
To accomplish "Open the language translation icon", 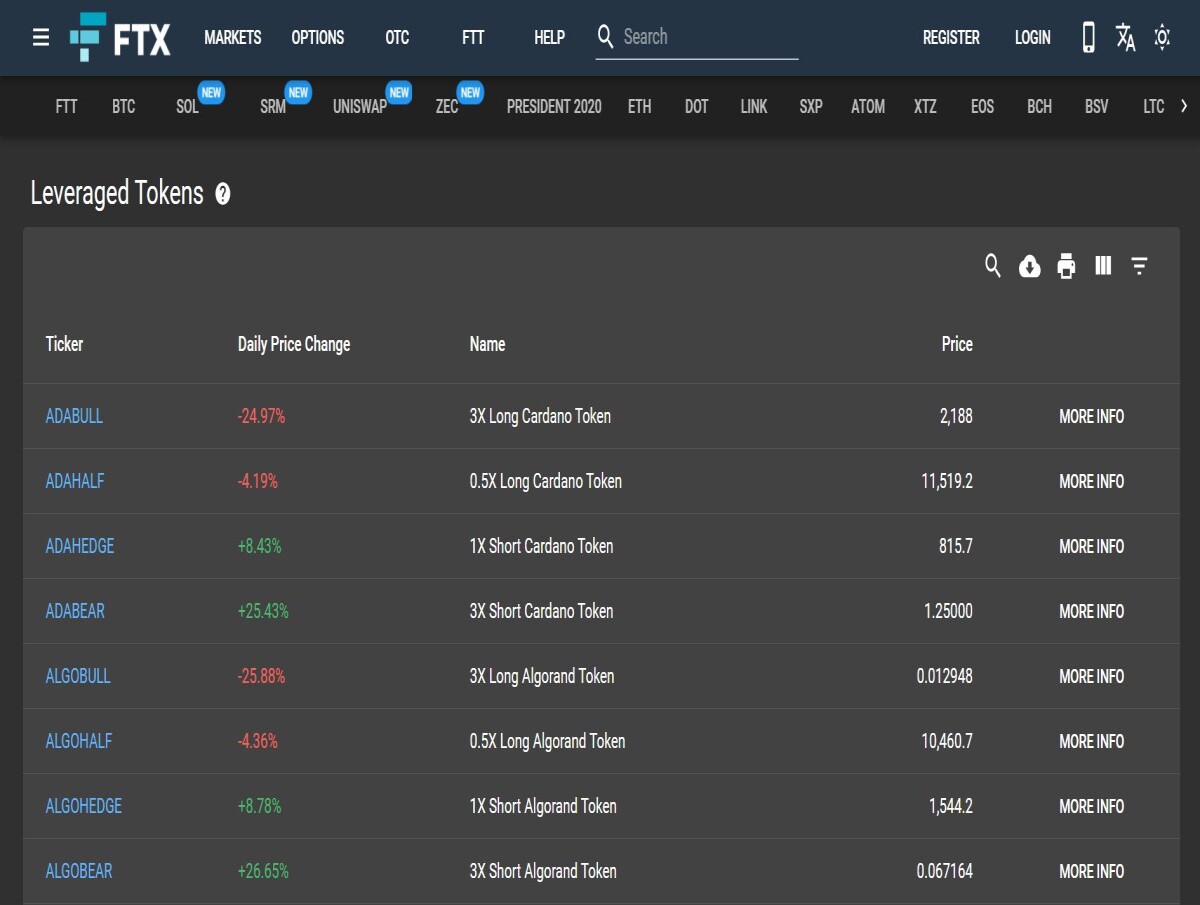I will 1126,38.
